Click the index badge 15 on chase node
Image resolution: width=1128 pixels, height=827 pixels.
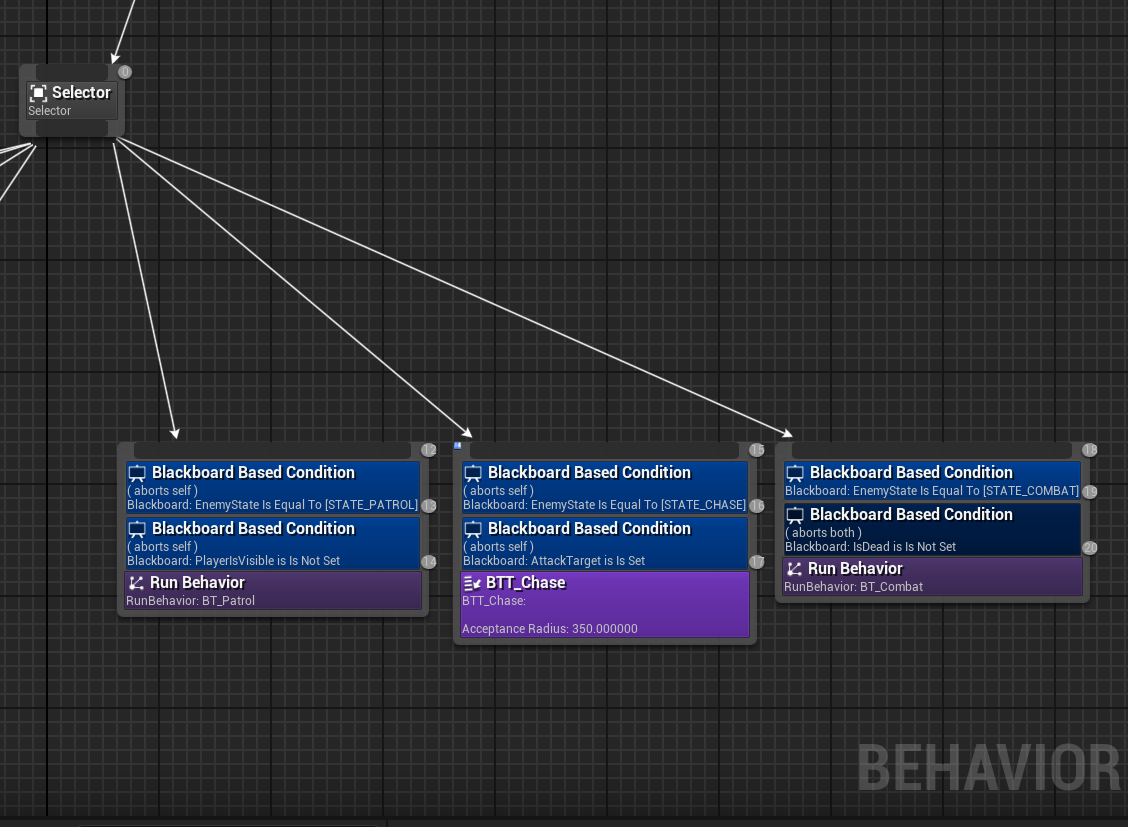757,451
